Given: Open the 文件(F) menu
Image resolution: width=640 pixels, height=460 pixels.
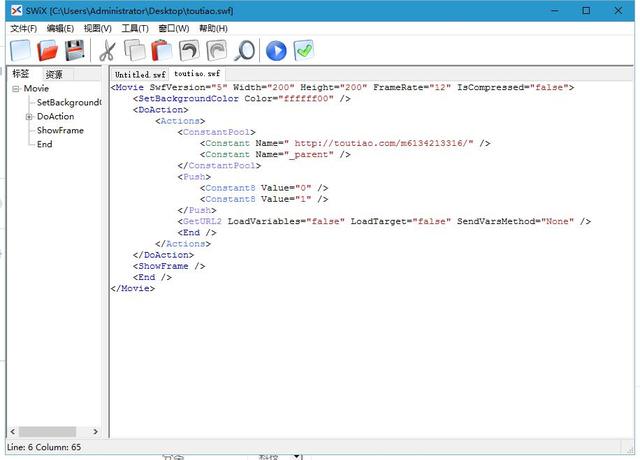Looking at the screenshot, I should [x=23, y=28].
